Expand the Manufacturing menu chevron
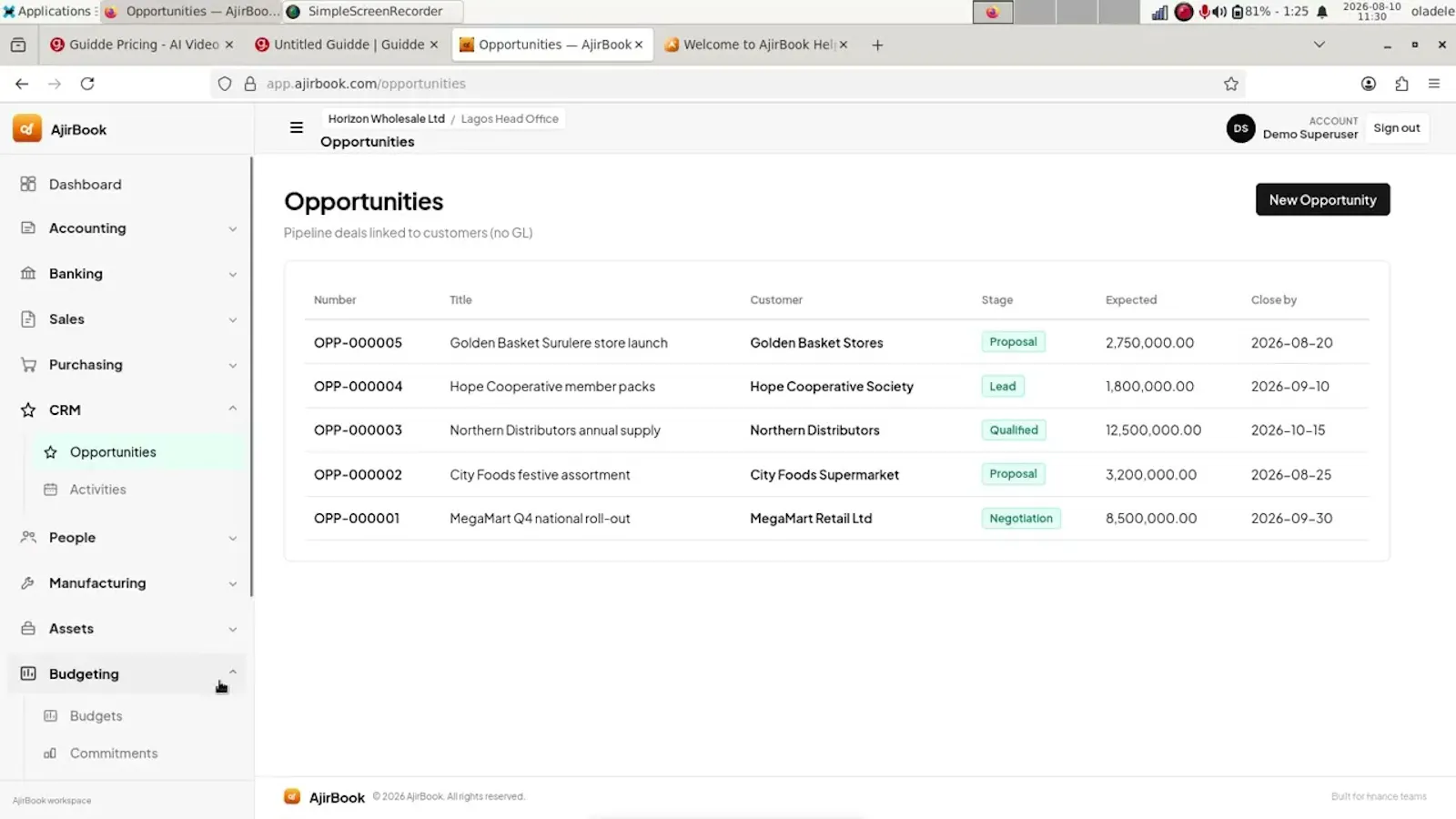Image resolution: width=1456 pixels, height=819 pixels. coord(233,583)
